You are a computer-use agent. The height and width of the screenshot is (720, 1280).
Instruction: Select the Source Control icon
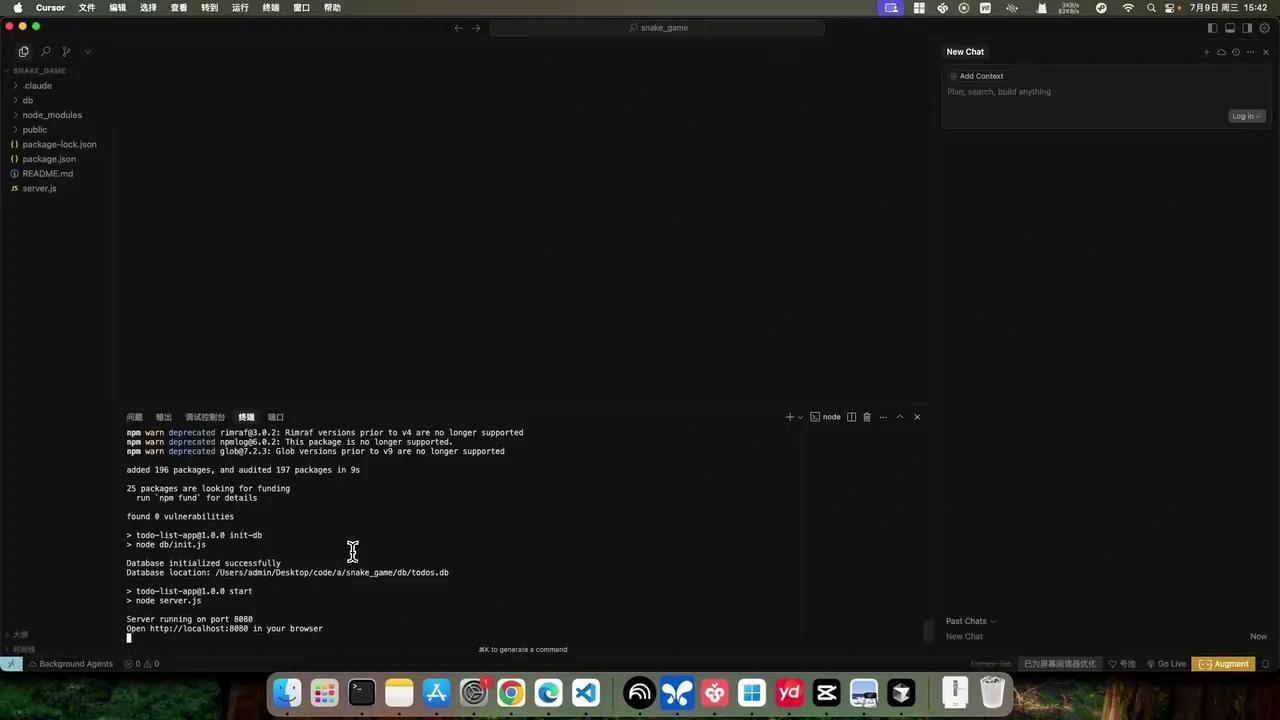click(x=66, y=51)
